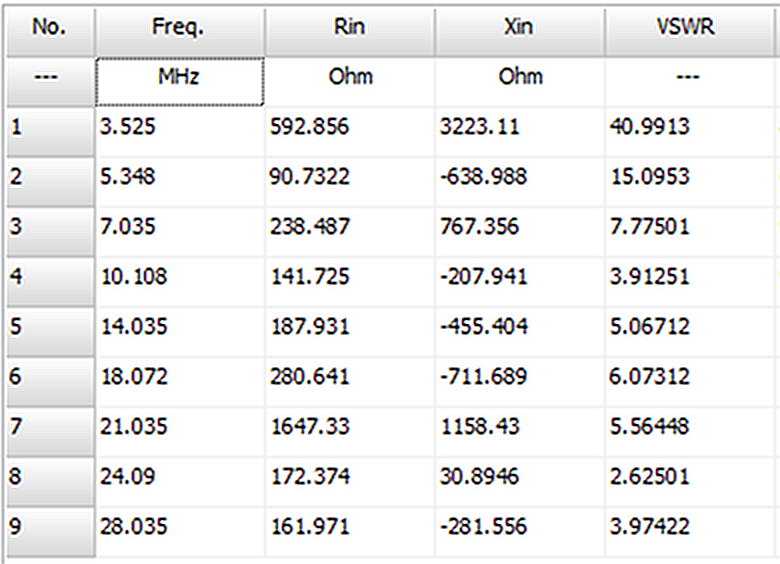
Task: Click Rin value 280.641
Action: [350, 381]
